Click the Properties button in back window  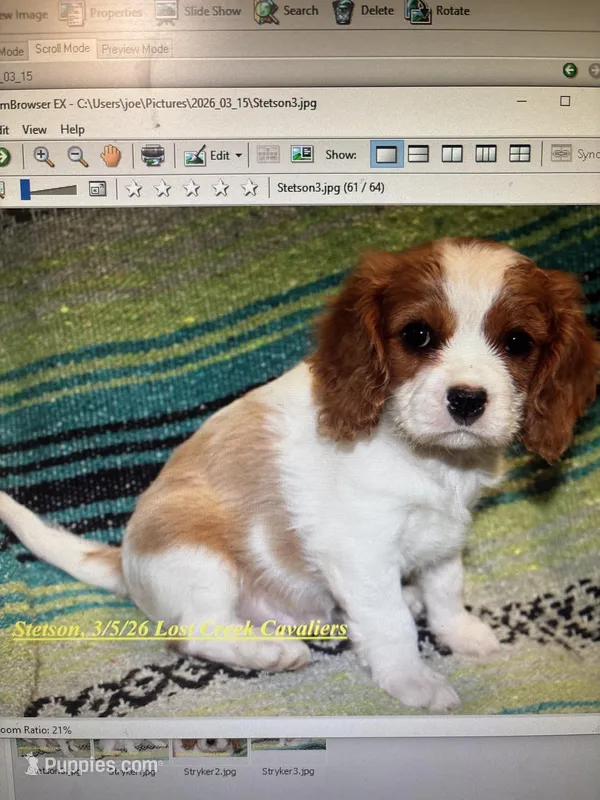[x=102, y=12]
